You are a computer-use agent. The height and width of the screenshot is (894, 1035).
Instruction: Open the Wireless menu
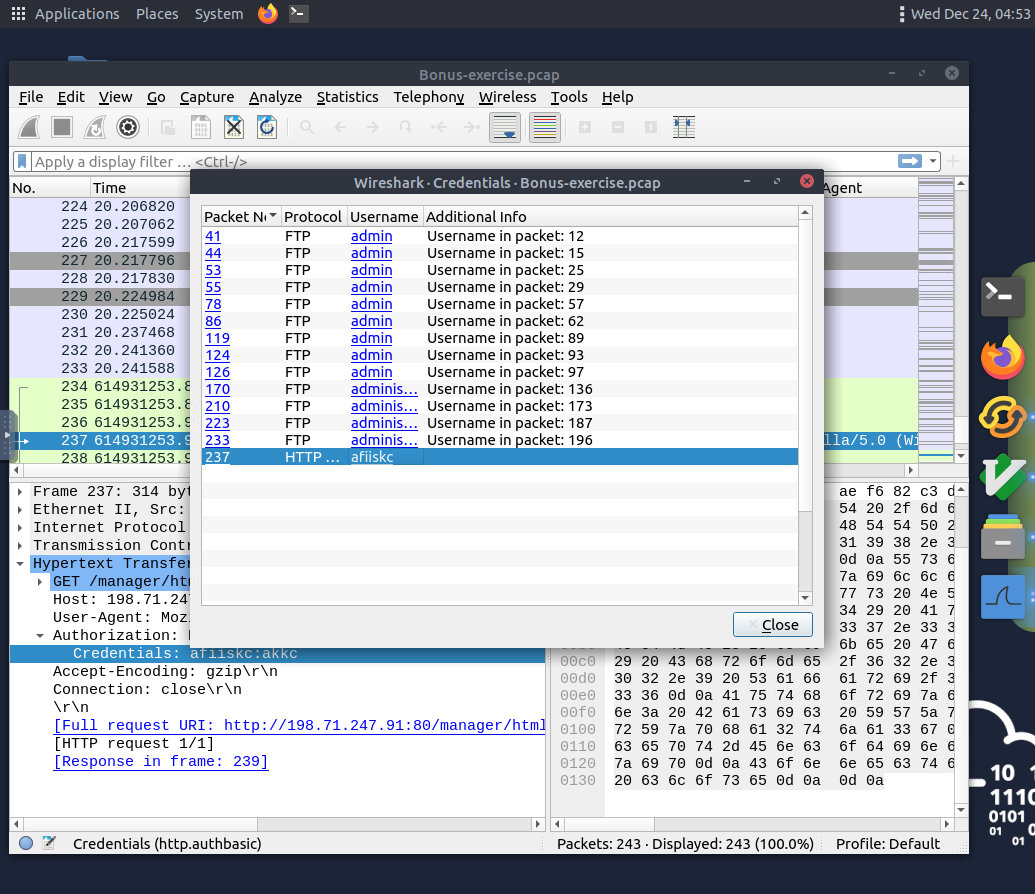[507, 97]
